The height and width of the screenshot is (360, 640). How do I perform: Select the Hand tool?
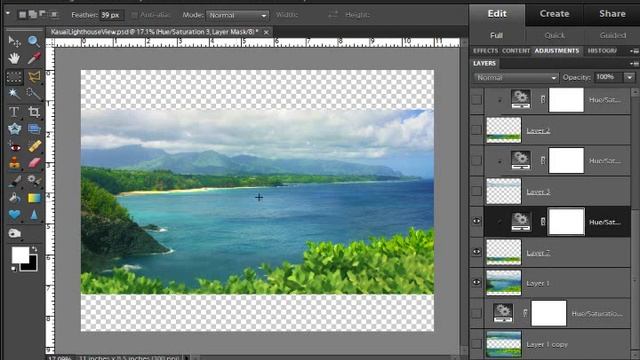click(x=14, y=58)
